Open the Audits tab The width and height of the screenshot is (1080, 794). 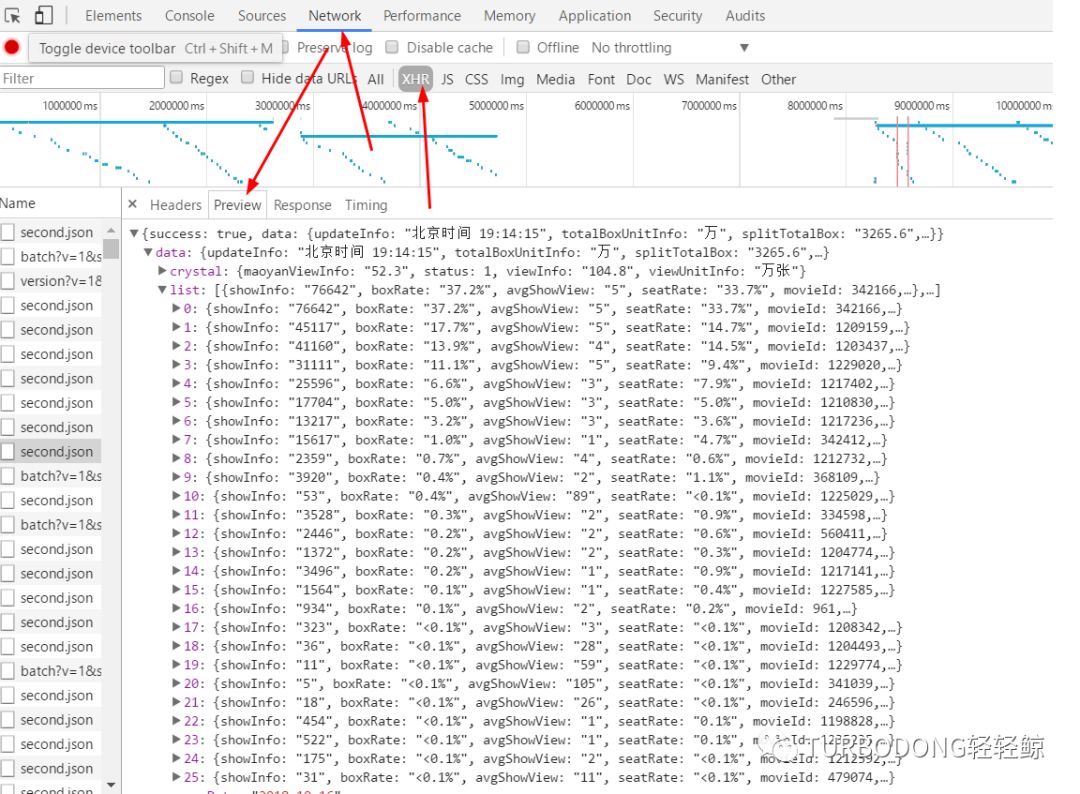pyautogui.click(x=745, y=15)
